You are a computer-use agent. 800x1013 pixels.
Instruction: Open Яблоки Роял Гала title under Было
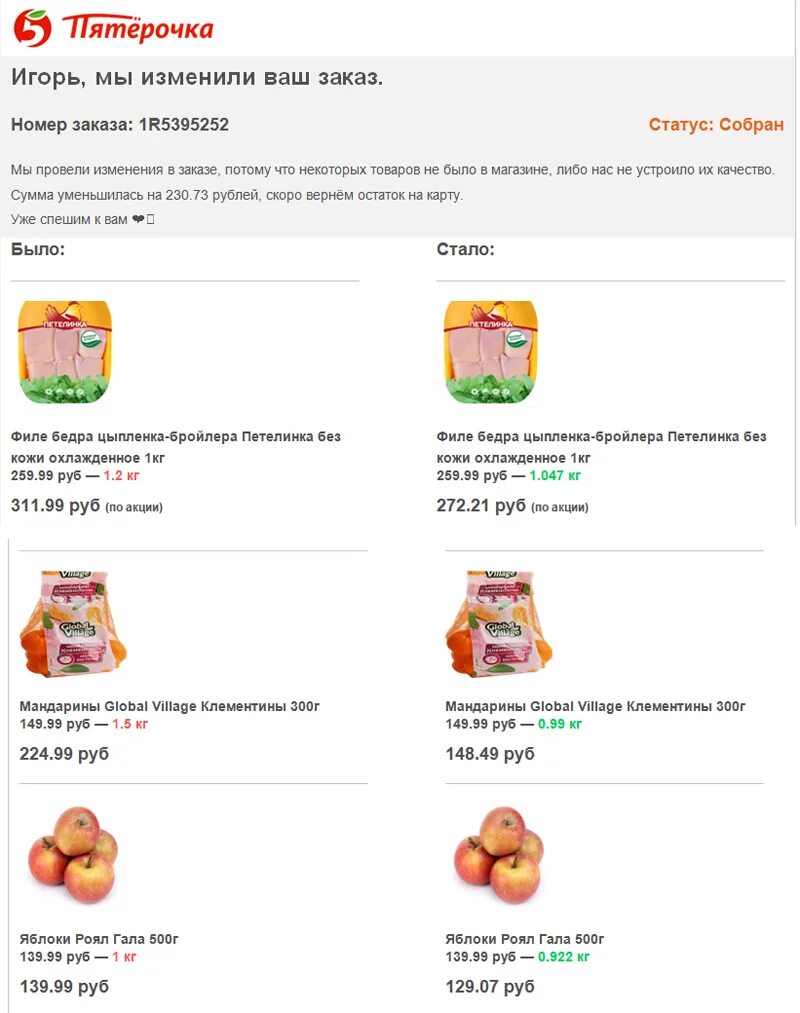99,939
